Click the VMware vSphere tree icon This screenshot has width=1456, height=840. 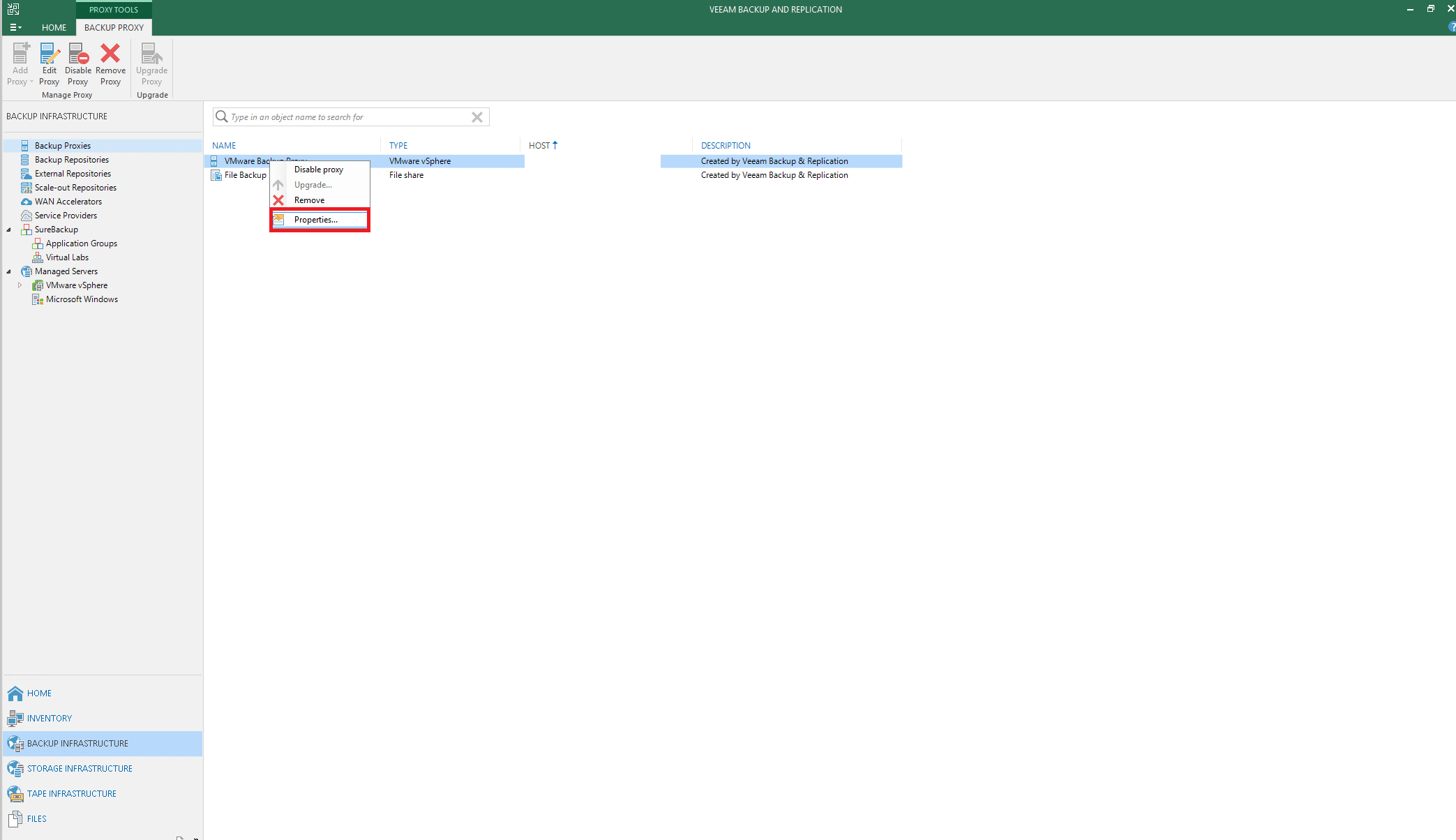(x=38, y=285)
